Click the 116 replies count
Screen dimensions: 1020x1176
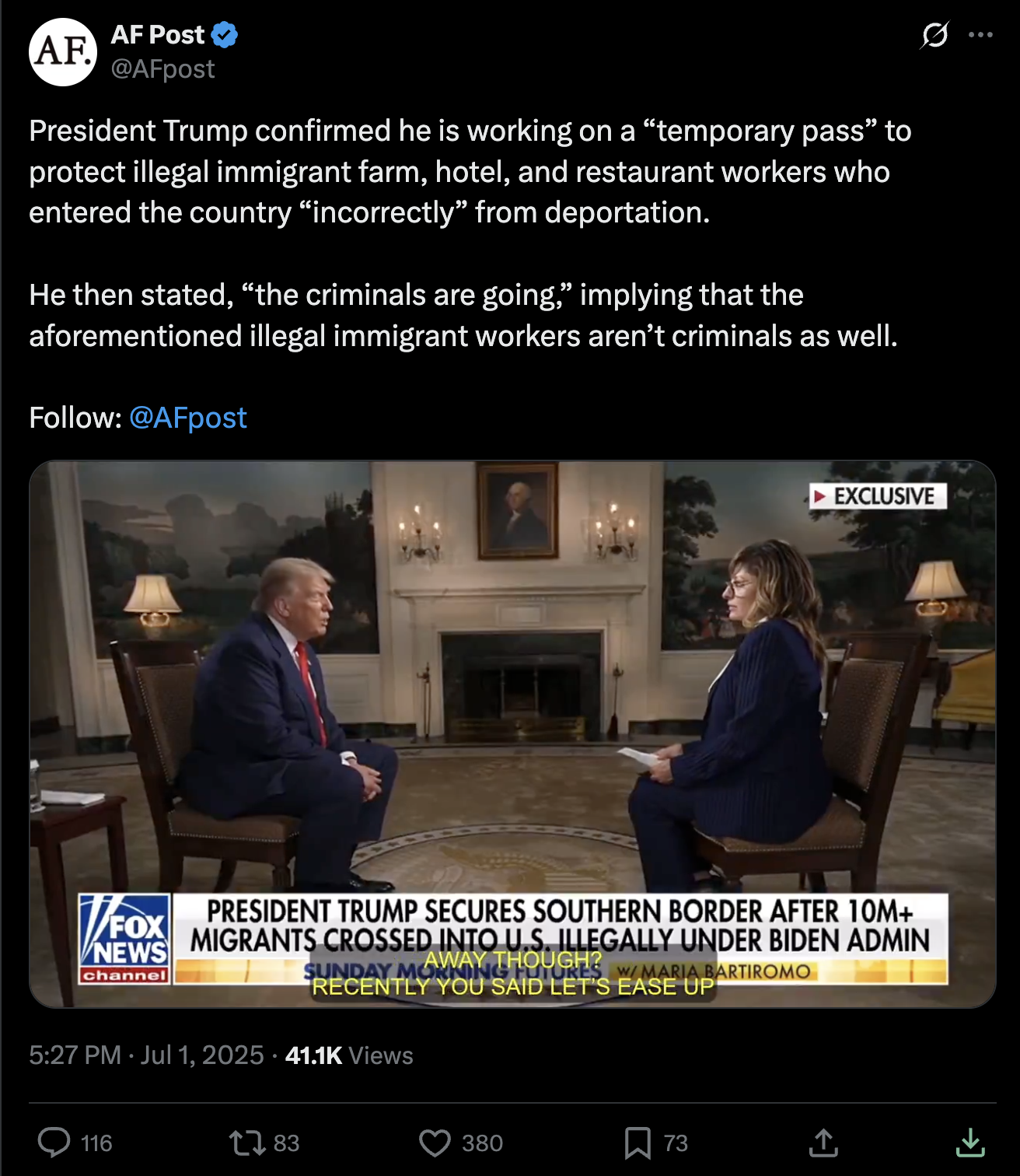tap(96, 1143)
